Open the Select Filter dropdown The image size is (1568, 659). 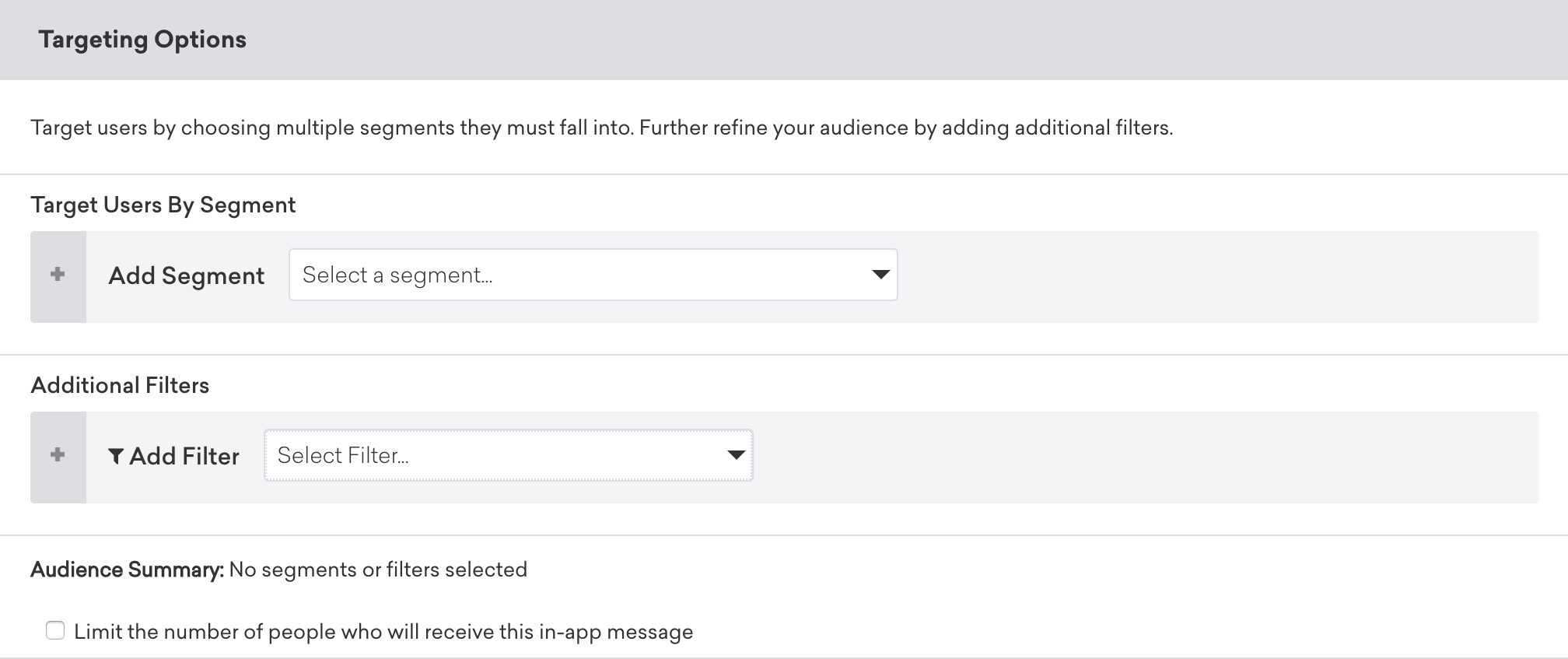click(x=509, y=455)
